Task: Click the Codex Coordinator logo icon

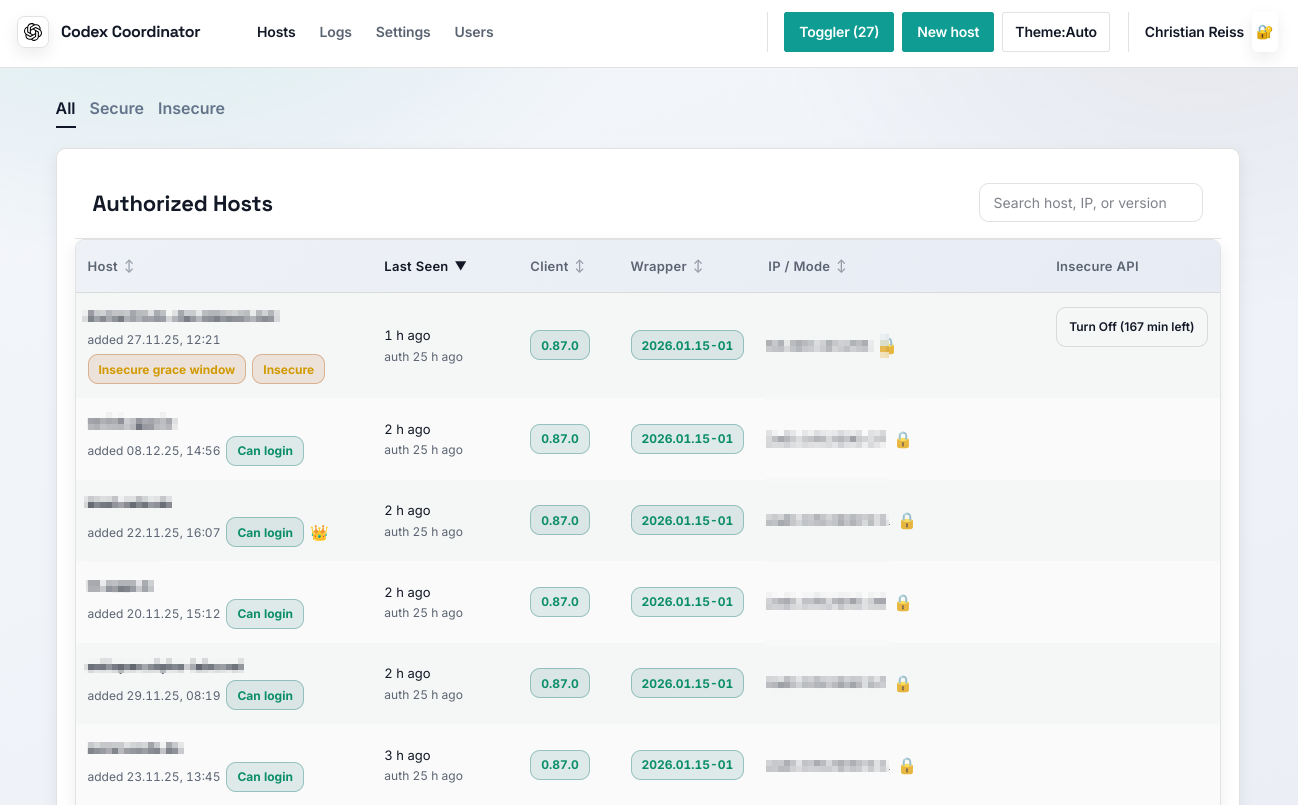Action: click(x=33, y=32)
